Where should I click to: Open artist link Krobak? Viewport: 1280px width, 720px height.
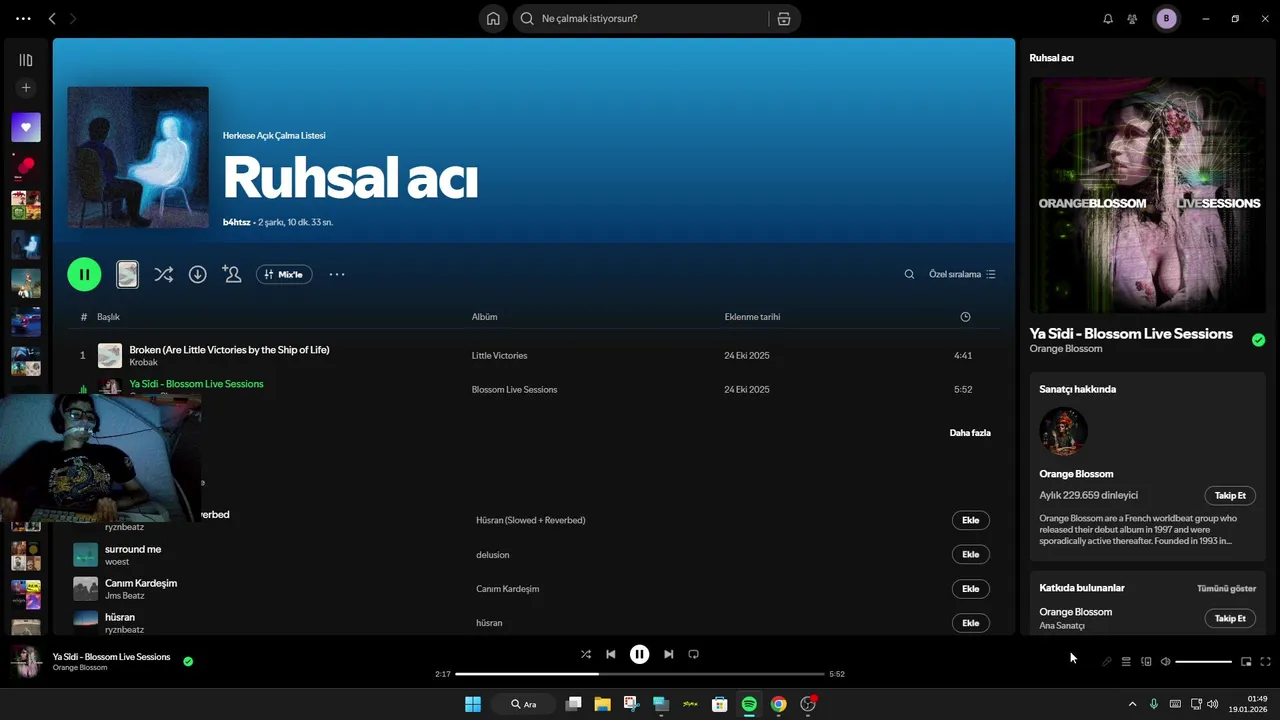[x=143, y=362]
